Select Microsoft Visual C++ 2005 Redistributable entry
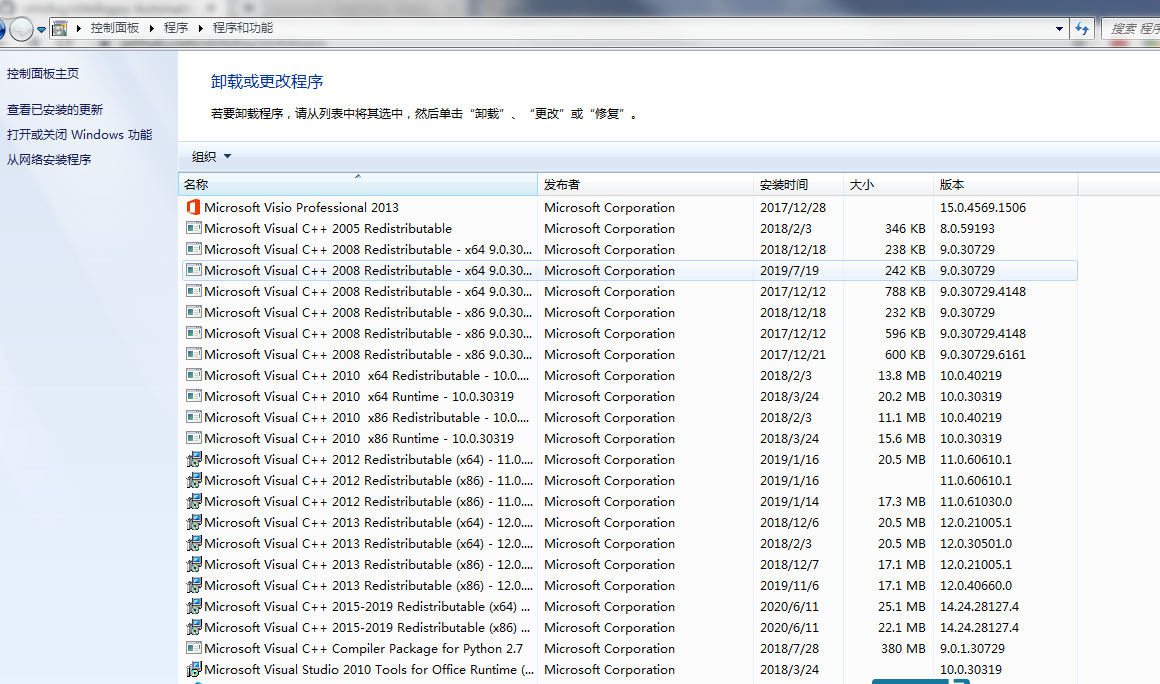Viewport: 1160px width, 684px height. (328, 228)
